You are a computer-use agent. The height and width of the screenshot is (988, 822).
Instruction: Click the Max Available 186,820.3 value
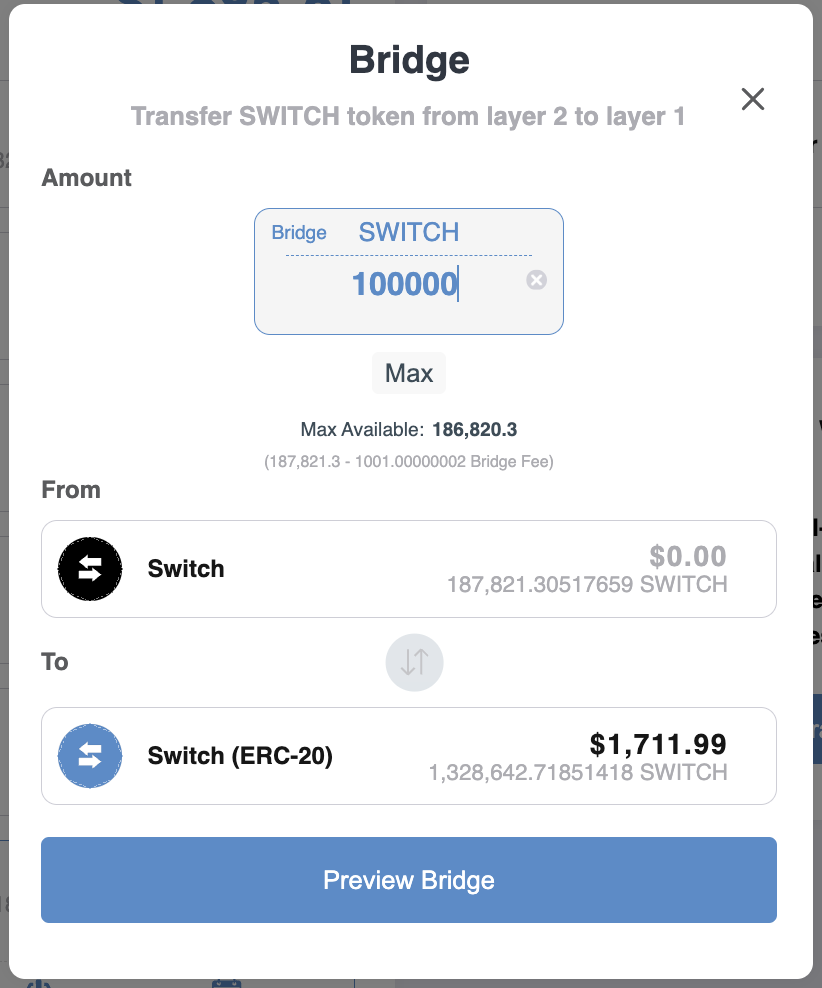pyautogui.click(x=474, y=430)
